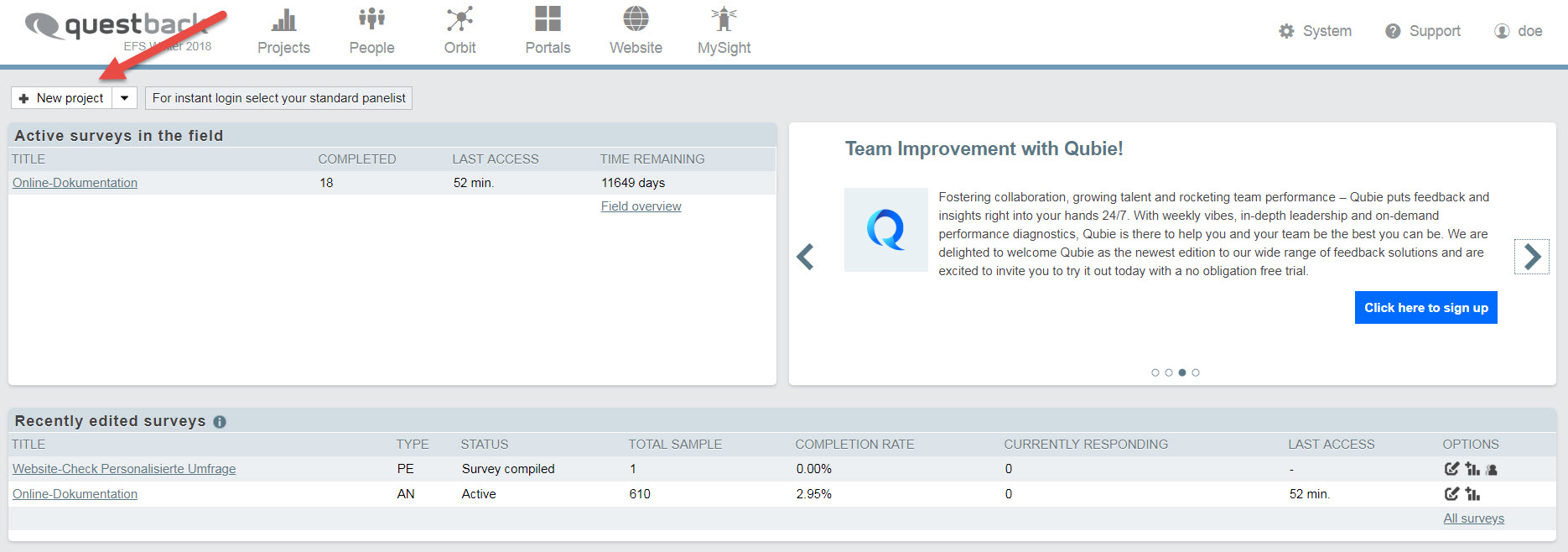This screenshot has height=552, width=1568.
Task: Edit questionnaire icon for Website-Check survey
Action: 1451,469
